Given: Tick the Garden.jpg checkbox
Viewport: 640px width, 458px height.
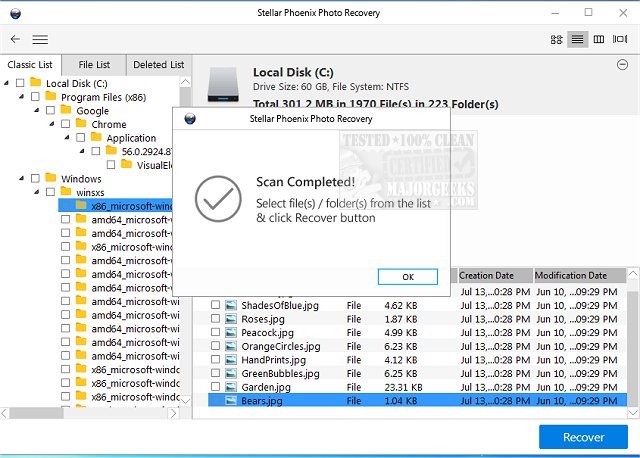Looking at the screenshot, I should tap(216, 387).
